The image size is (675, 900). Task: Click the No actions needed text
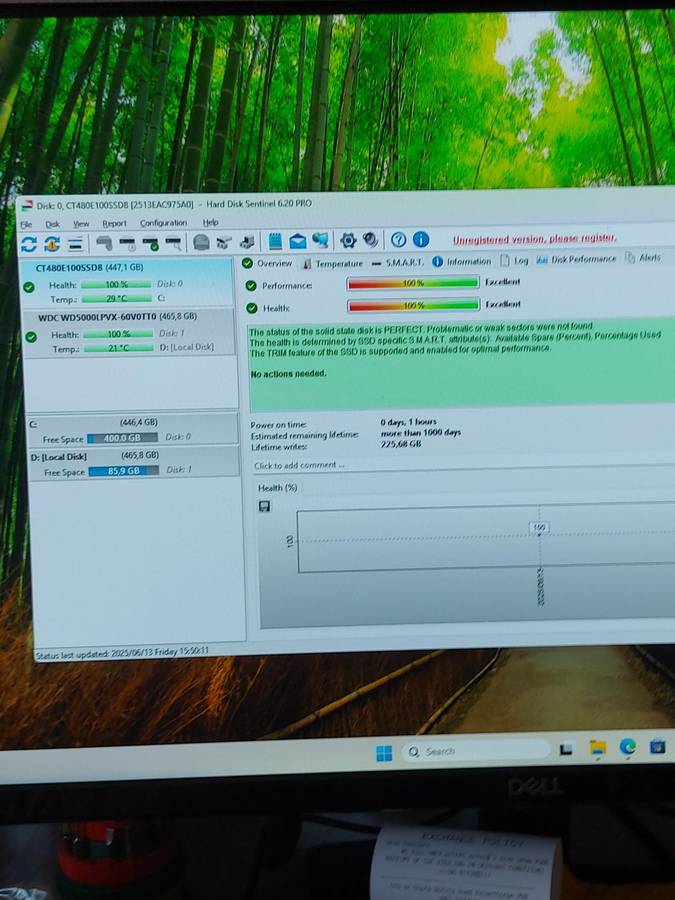(288, 374)
